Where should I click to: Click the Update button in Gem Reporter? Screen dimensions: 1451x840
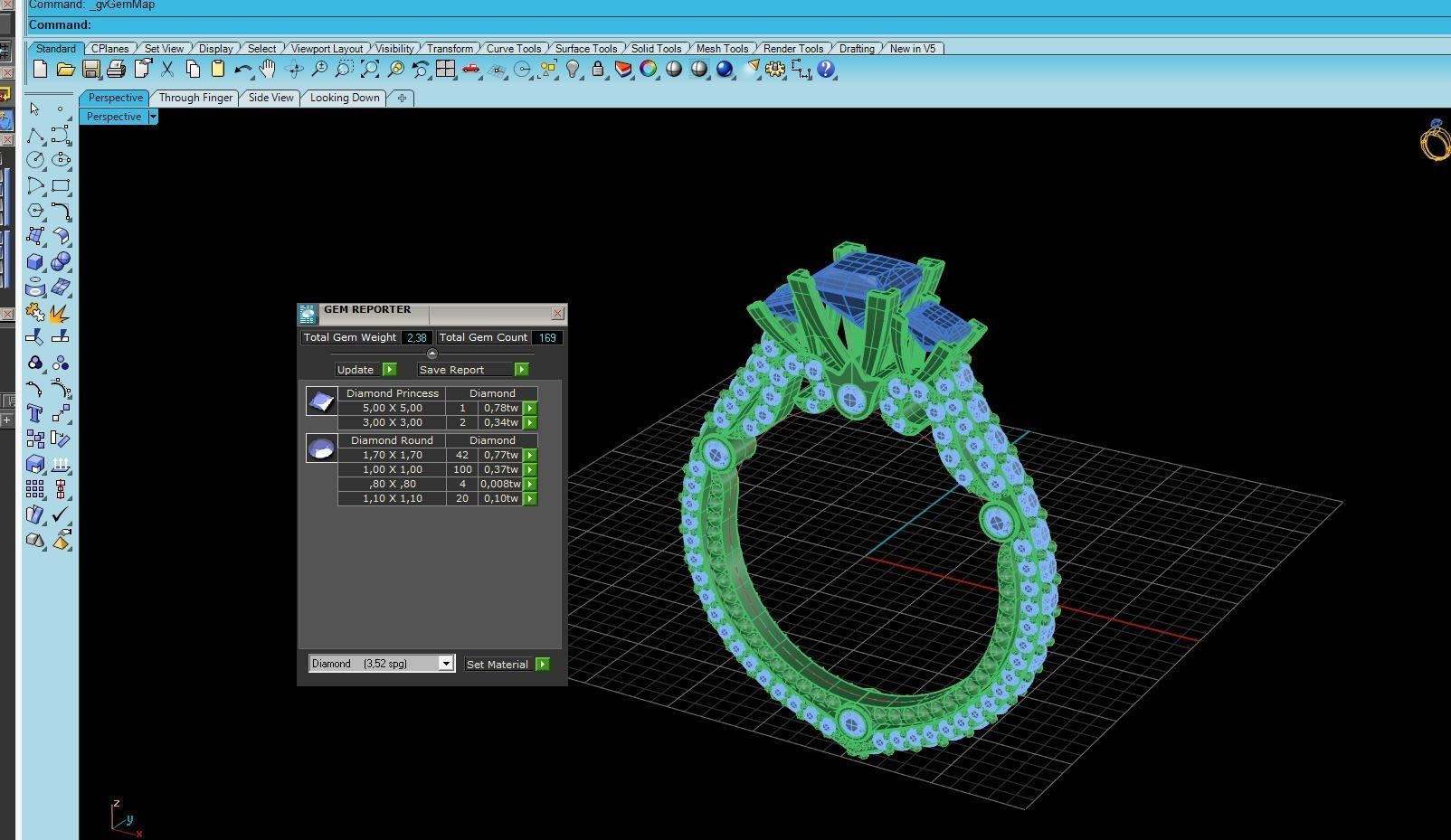coord(365,370)
